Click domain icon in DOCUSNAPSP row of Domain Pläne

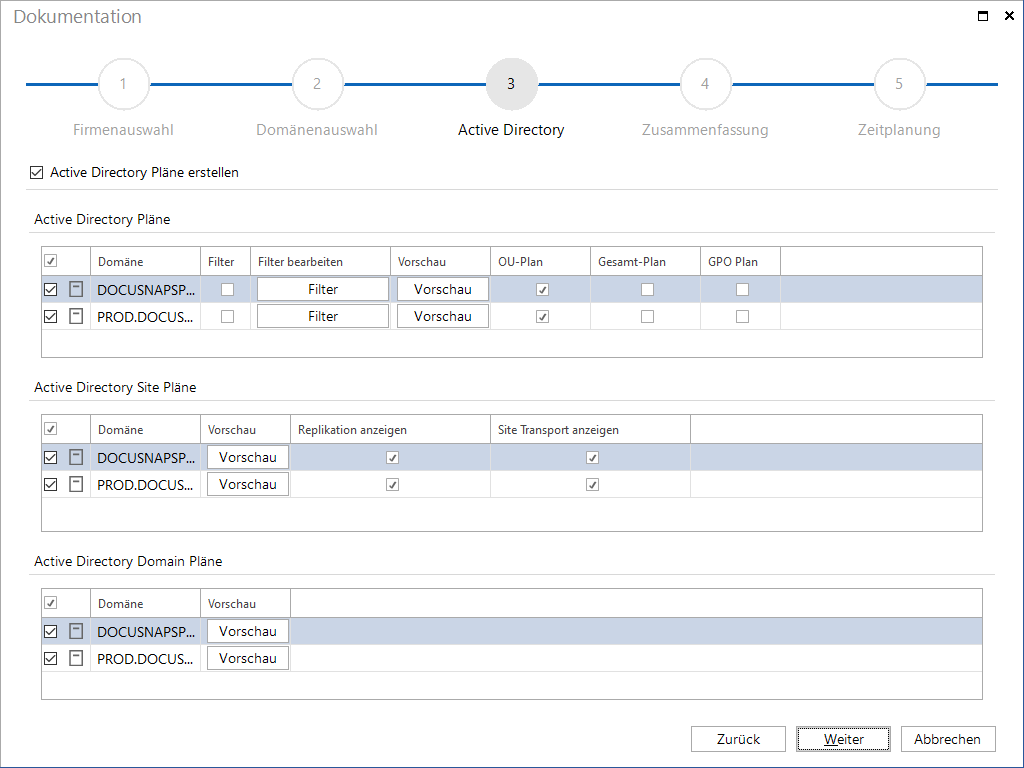(x=76, y=632)
